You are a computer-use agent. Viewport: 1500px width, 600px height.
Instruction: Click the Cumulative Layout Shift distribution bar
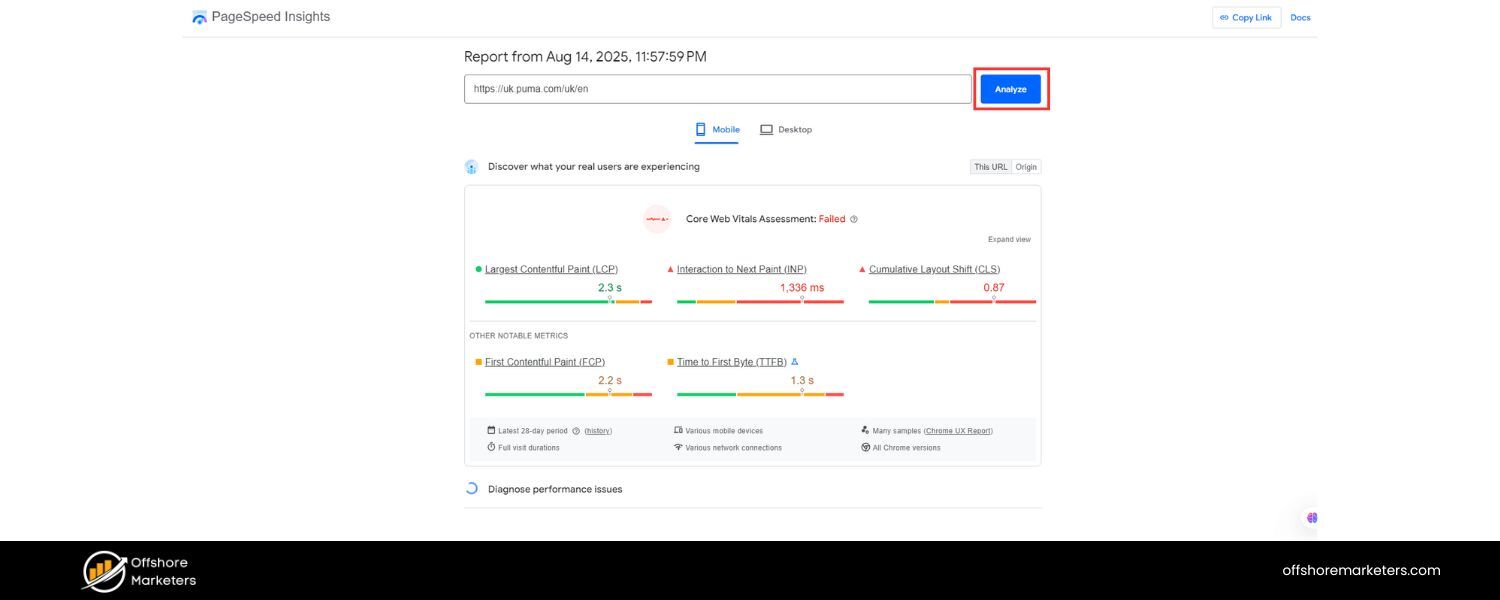951,301
